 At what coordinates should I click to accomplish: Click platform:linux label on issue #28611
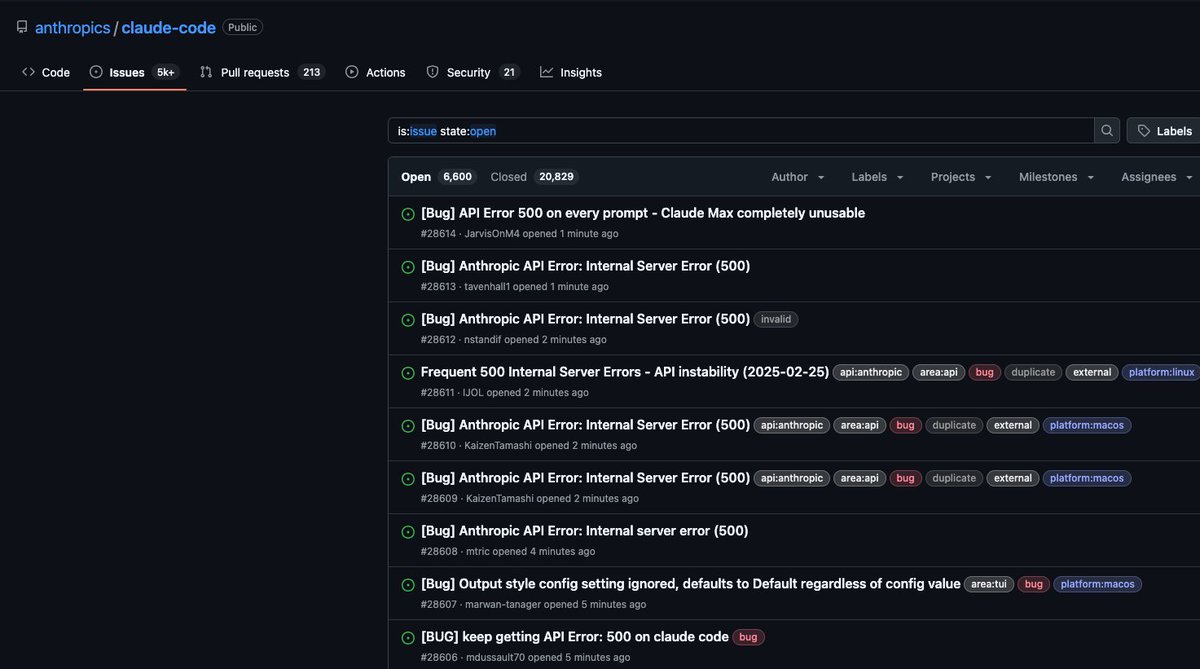pos(1161,373)
